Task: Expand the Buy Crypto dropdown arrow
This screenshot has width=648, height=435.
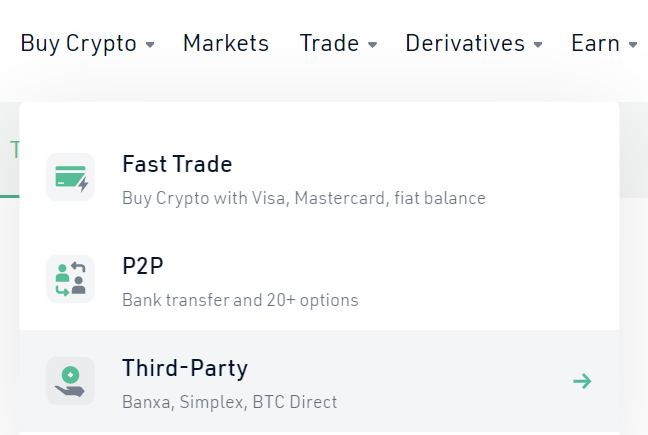Action: pyautogui.click(x=150, y=45)
